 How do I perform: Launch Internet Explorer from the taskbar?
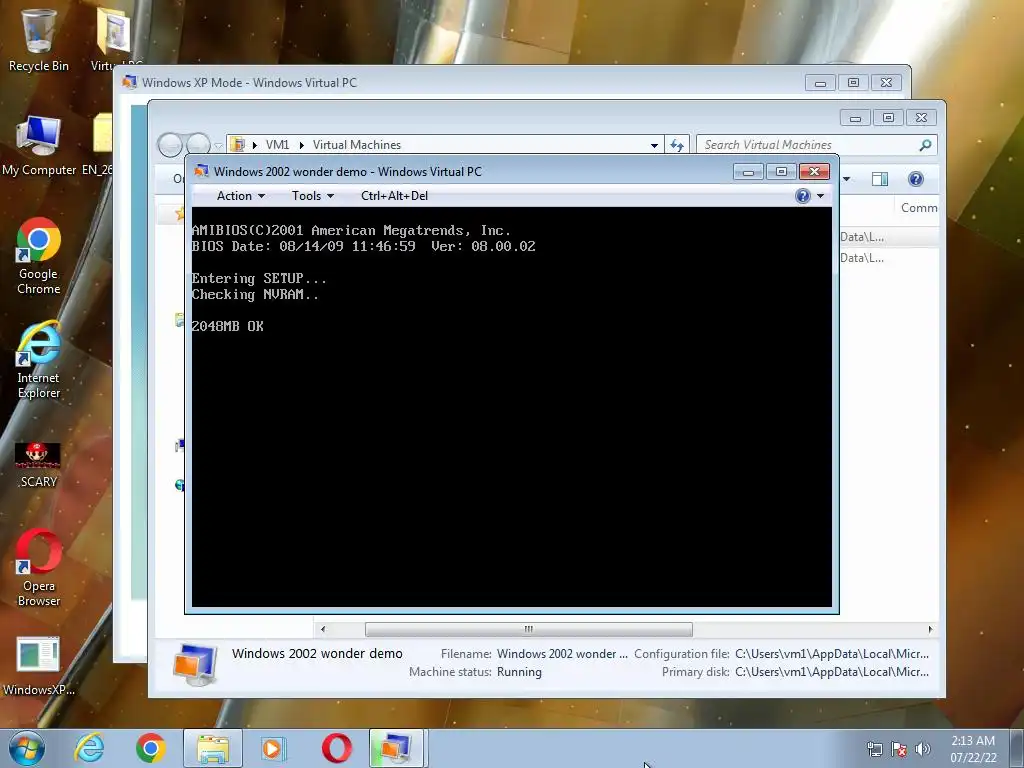click(x=89, y=748)
